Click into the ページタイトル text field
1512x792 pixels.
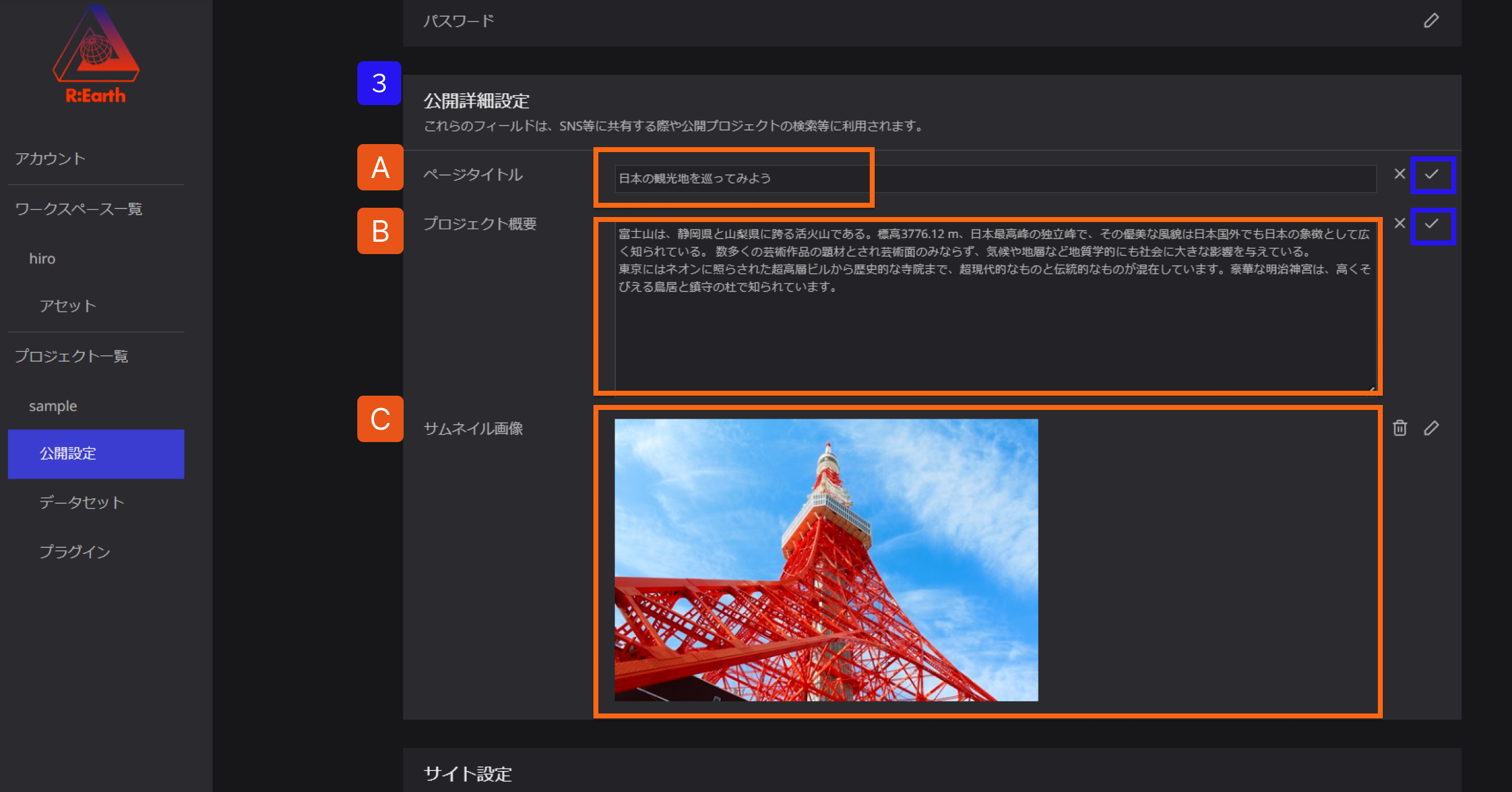(x=995, y=178)
